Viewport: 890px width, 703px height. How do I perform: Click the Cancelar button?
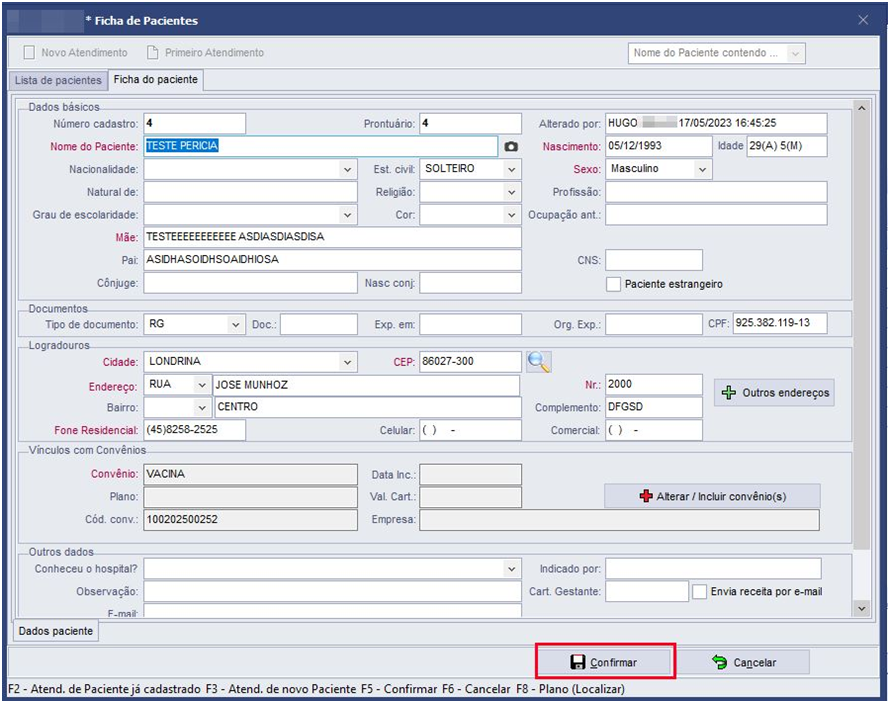[744, 662]
